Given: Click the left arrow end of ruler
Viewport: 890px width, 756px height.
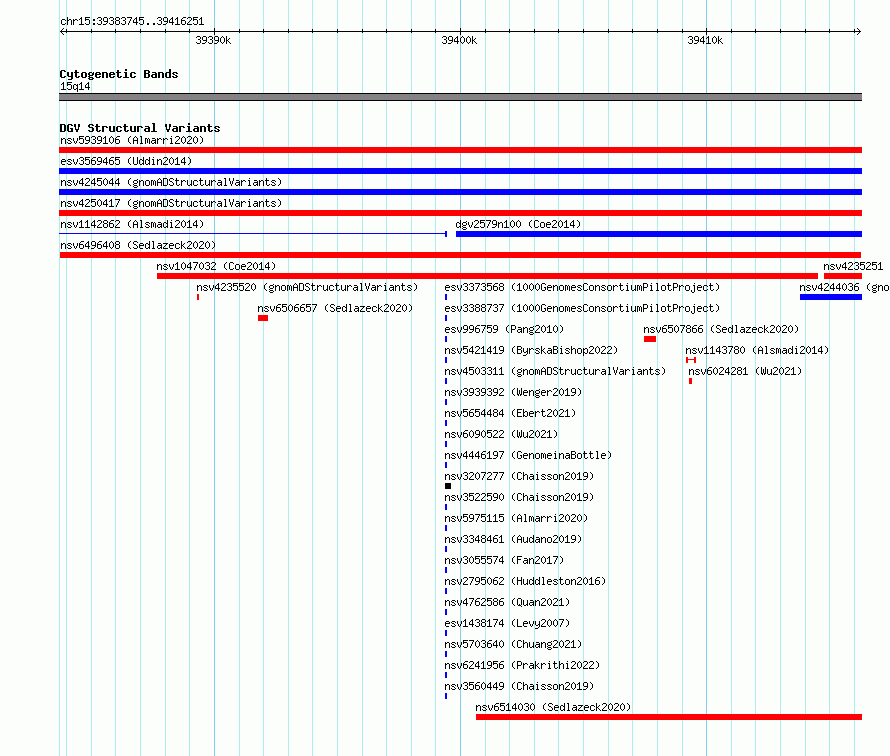Looking at the screenshot, I should (x=62, y=31).
